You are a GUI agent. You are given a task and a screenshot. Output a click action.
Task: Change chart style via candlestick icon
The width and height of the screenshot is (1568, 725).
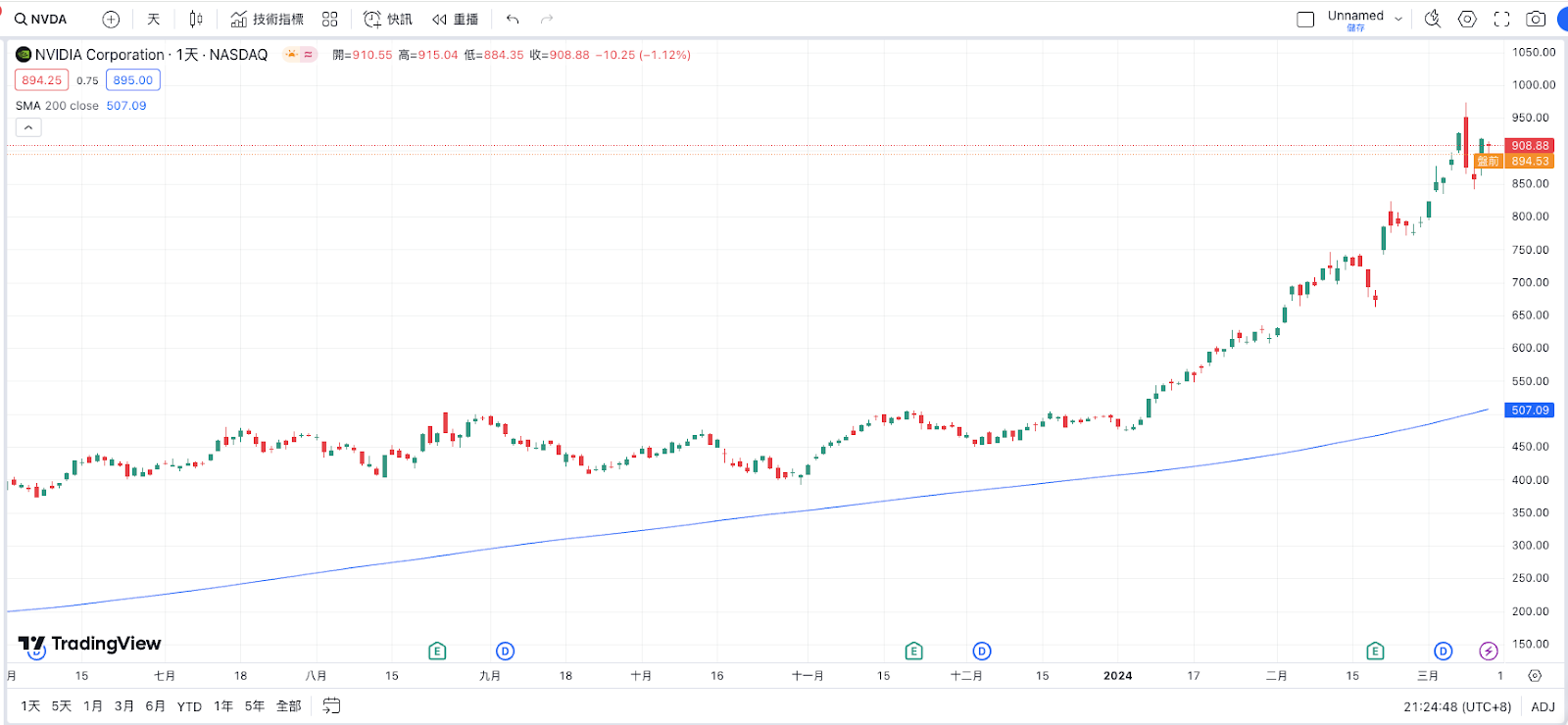point(196,20)
